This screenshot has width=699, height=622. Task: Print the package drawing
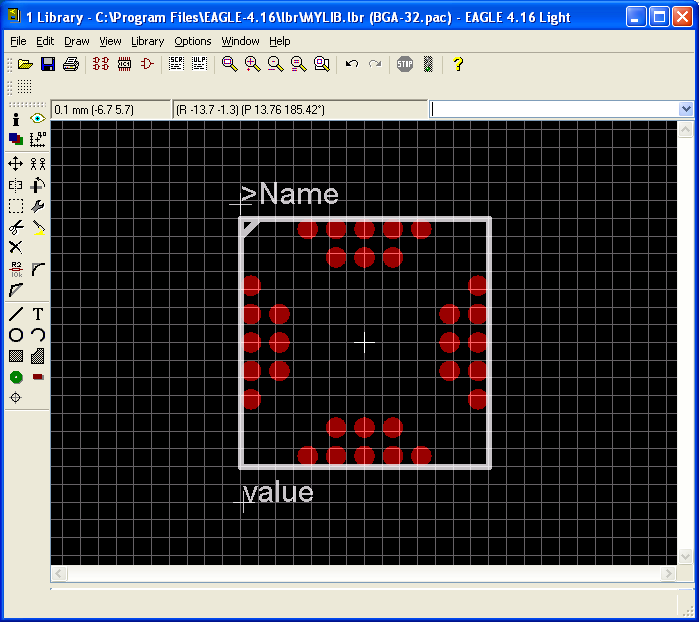(x=71, y=64)
